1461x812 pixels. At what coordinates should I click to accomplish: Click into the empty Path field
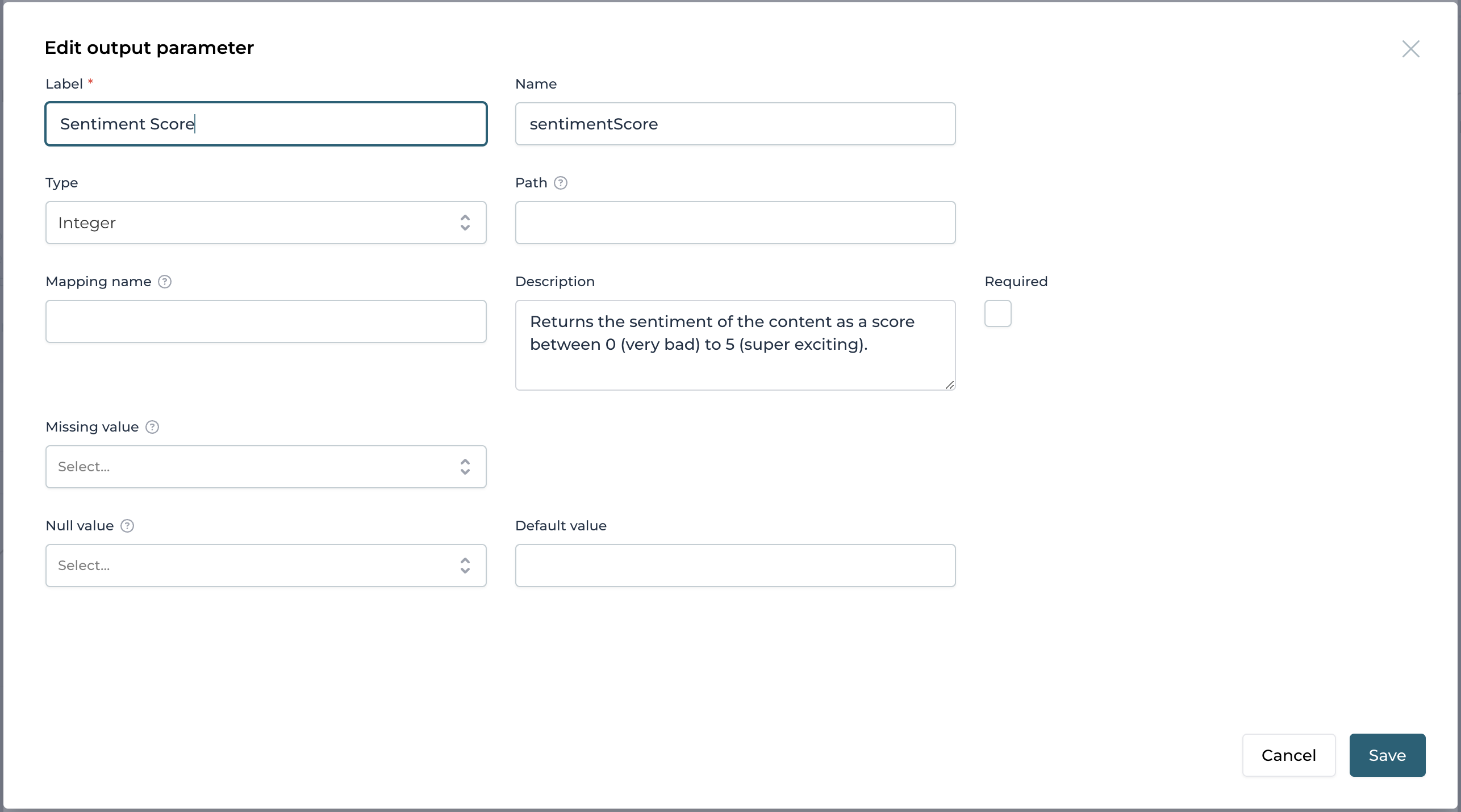(x=735, y=223)
